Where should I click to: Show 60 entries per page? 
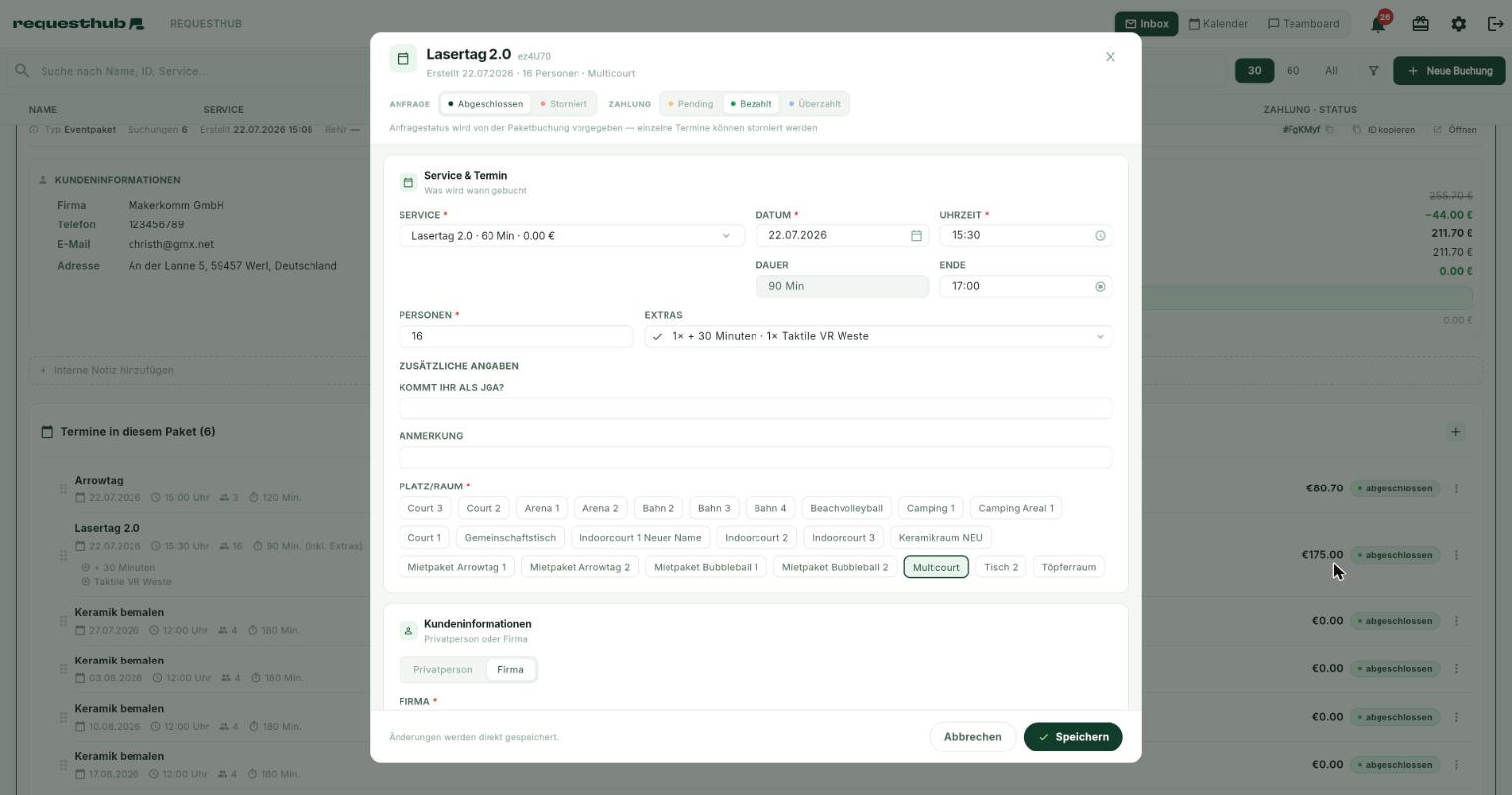[1292, 71]
